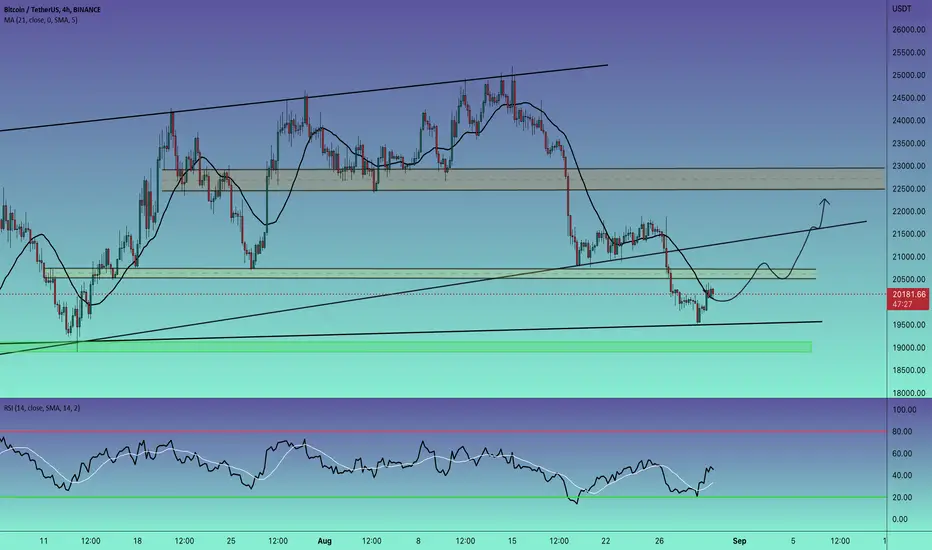Image resolution: width=932 pixels, height=550 pixels.
Task: Click the 21500.00 price scale label
Action: point(909,234)
